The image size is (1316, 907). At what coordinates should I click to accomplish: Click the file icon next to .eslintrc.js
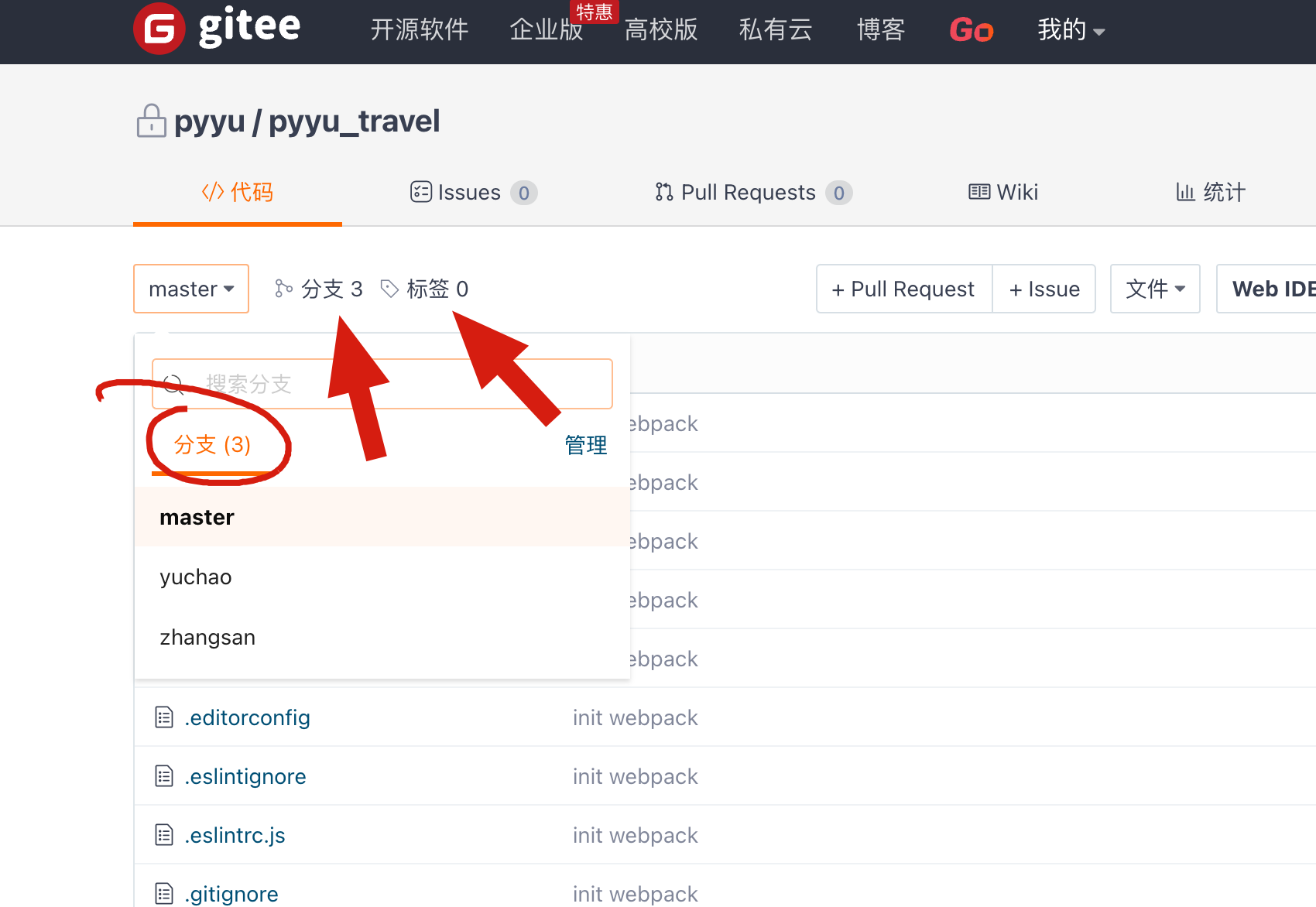tap(164, 835)
